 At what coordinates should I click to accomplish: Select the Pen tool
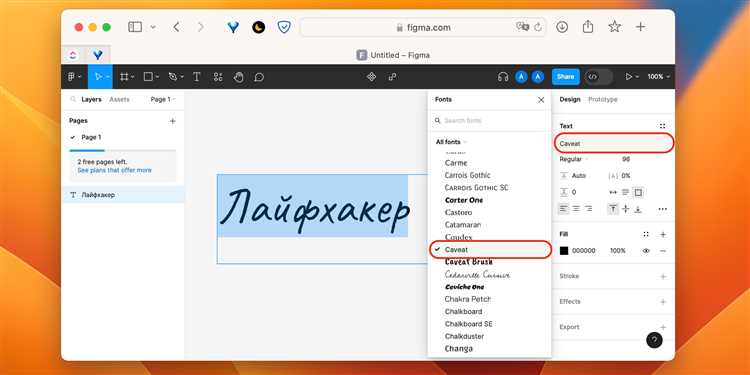(x=173, y=77)
